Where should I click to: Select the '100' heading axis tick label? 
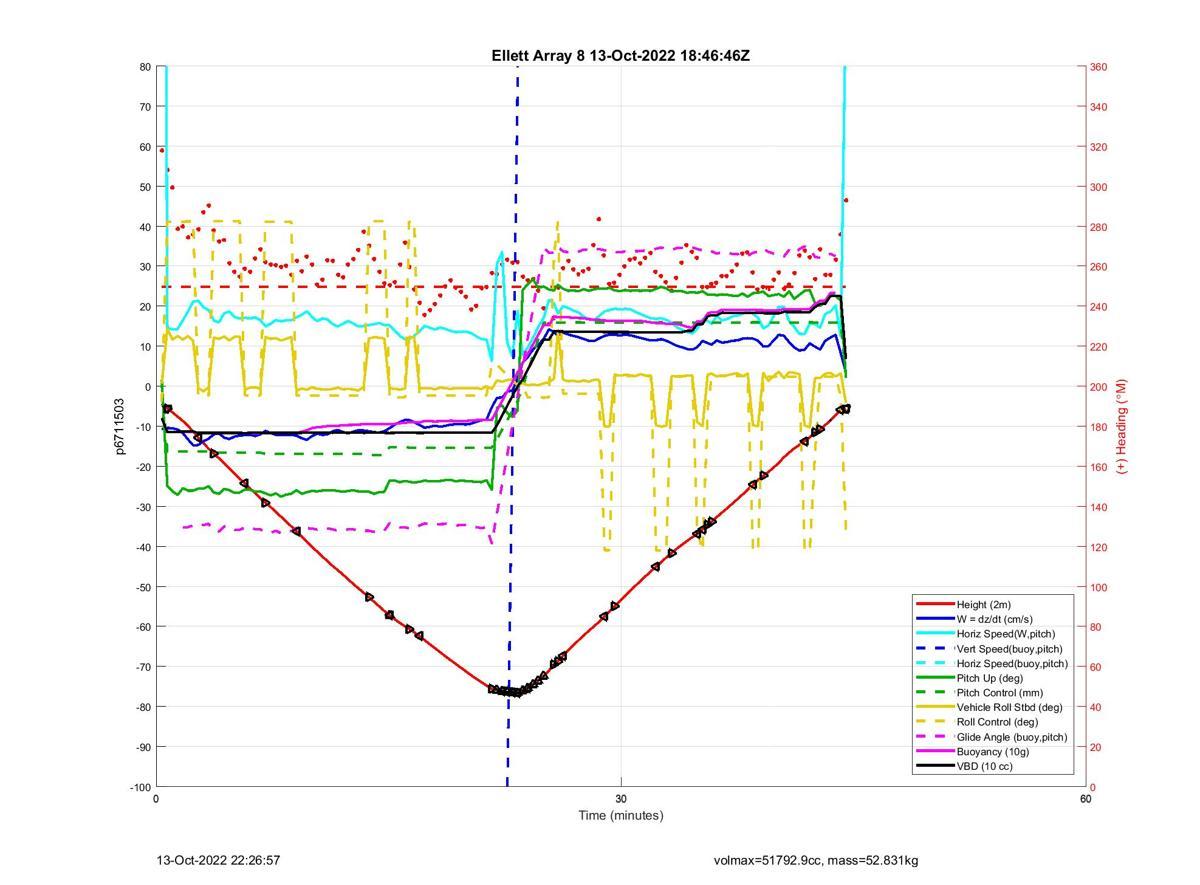[x=1098, y=587]
